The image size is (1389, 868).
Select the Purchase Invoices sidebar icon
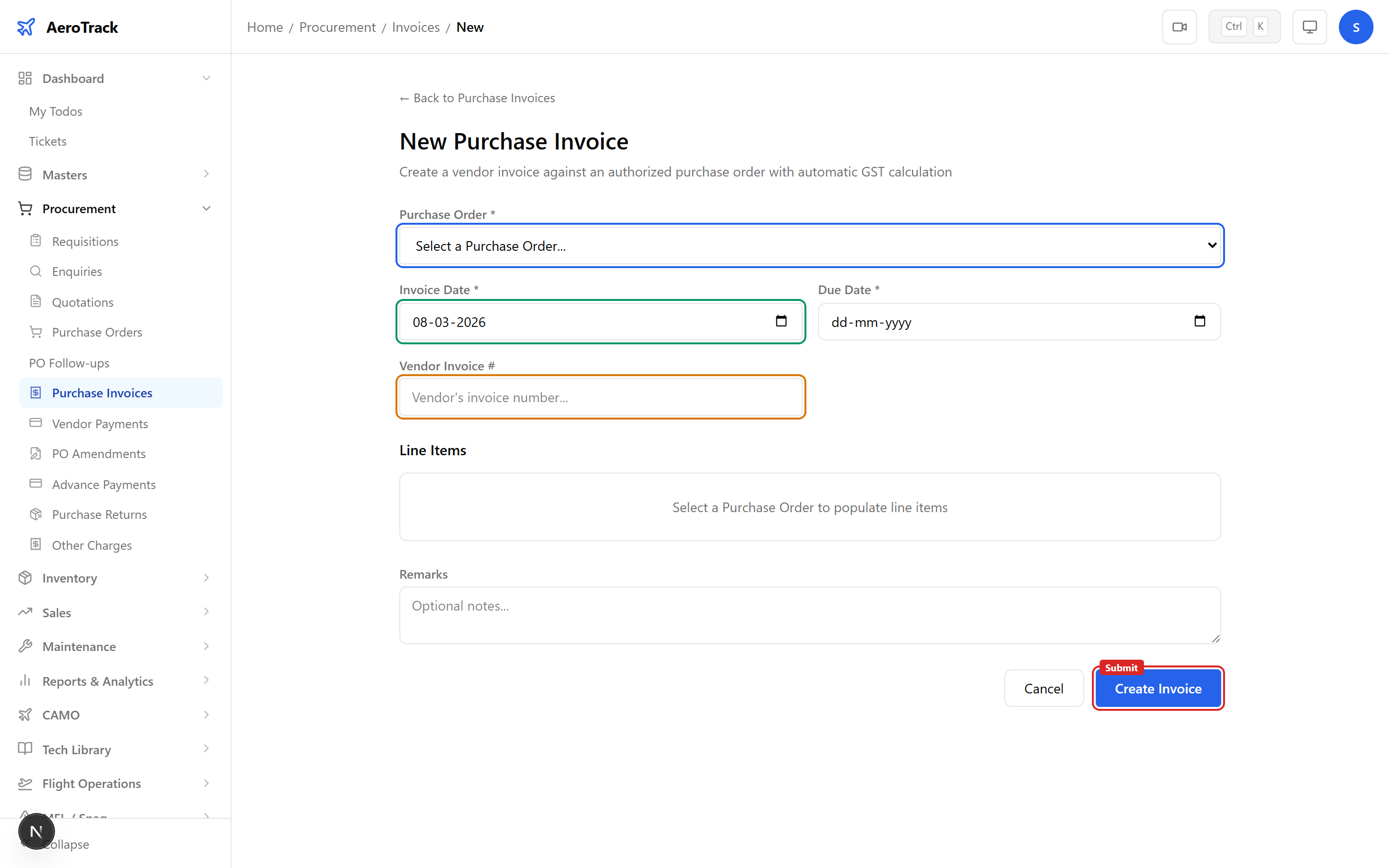[x=36, y=392]
